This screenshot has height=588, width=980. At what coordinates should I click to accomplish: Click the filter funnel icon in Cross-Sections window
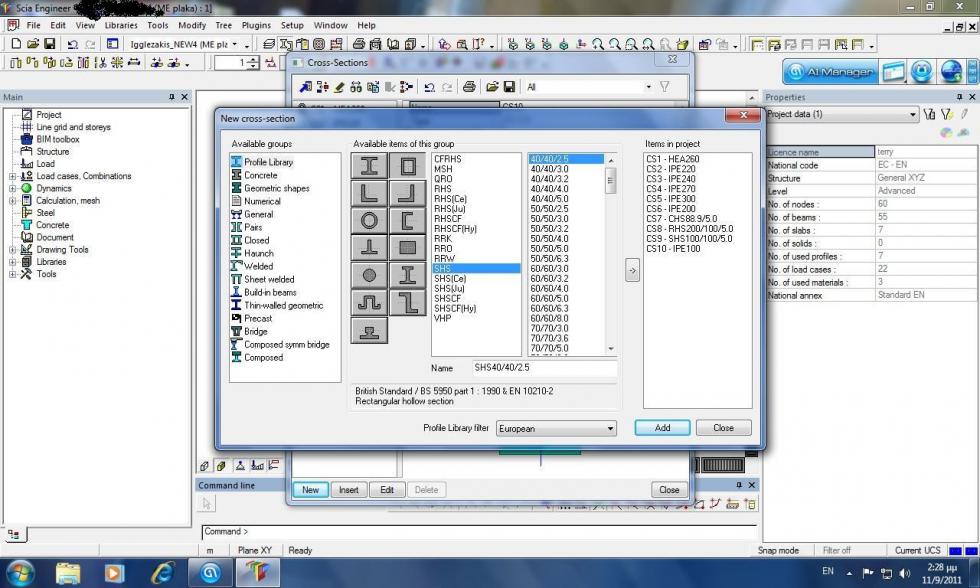(x=664, y=87)
